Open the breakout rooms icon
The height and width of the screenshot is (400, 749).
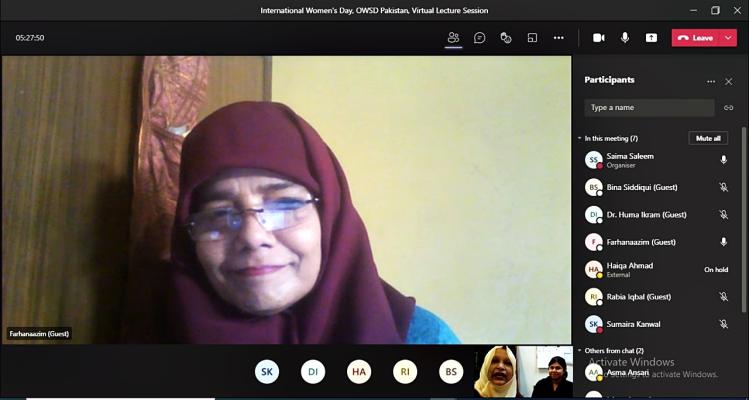[x=532, y=38]
